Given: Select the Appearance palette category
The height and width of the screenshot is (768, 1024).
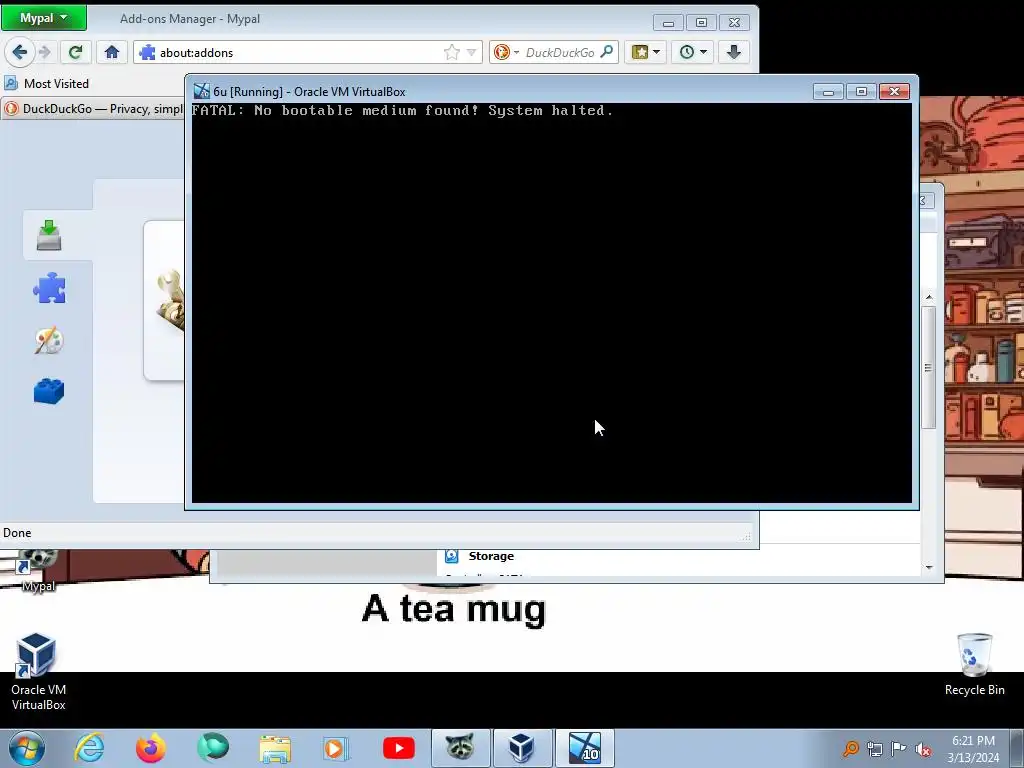Looking at the screenshot, I should 49,340.
